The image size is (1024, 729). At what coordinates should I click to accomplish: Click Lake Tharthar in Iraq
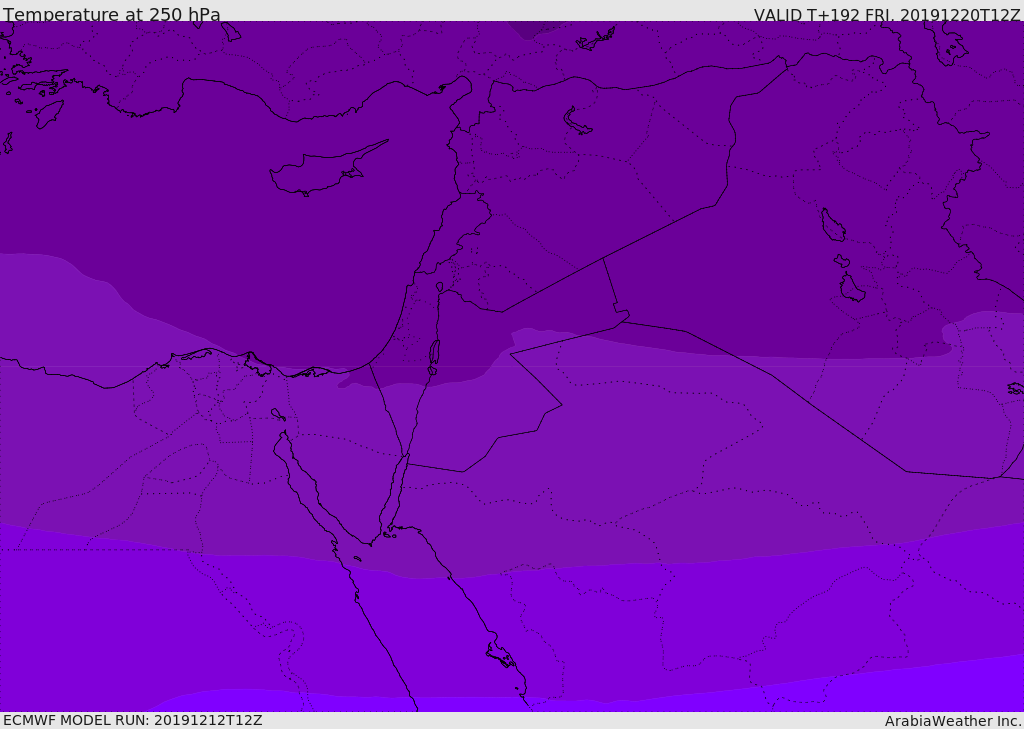pyautogui.click(x=833, y=225)
